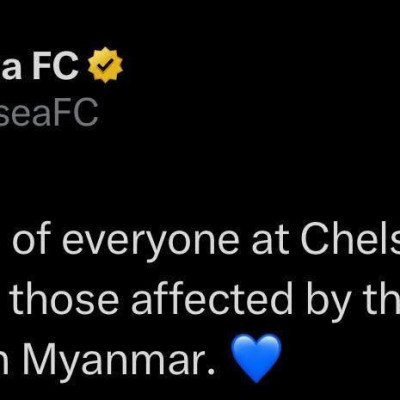The height and width of the screenshot is (400, 400).
Task: Click the letters 'FC' in the display name
Action: [x=55, y=66]
